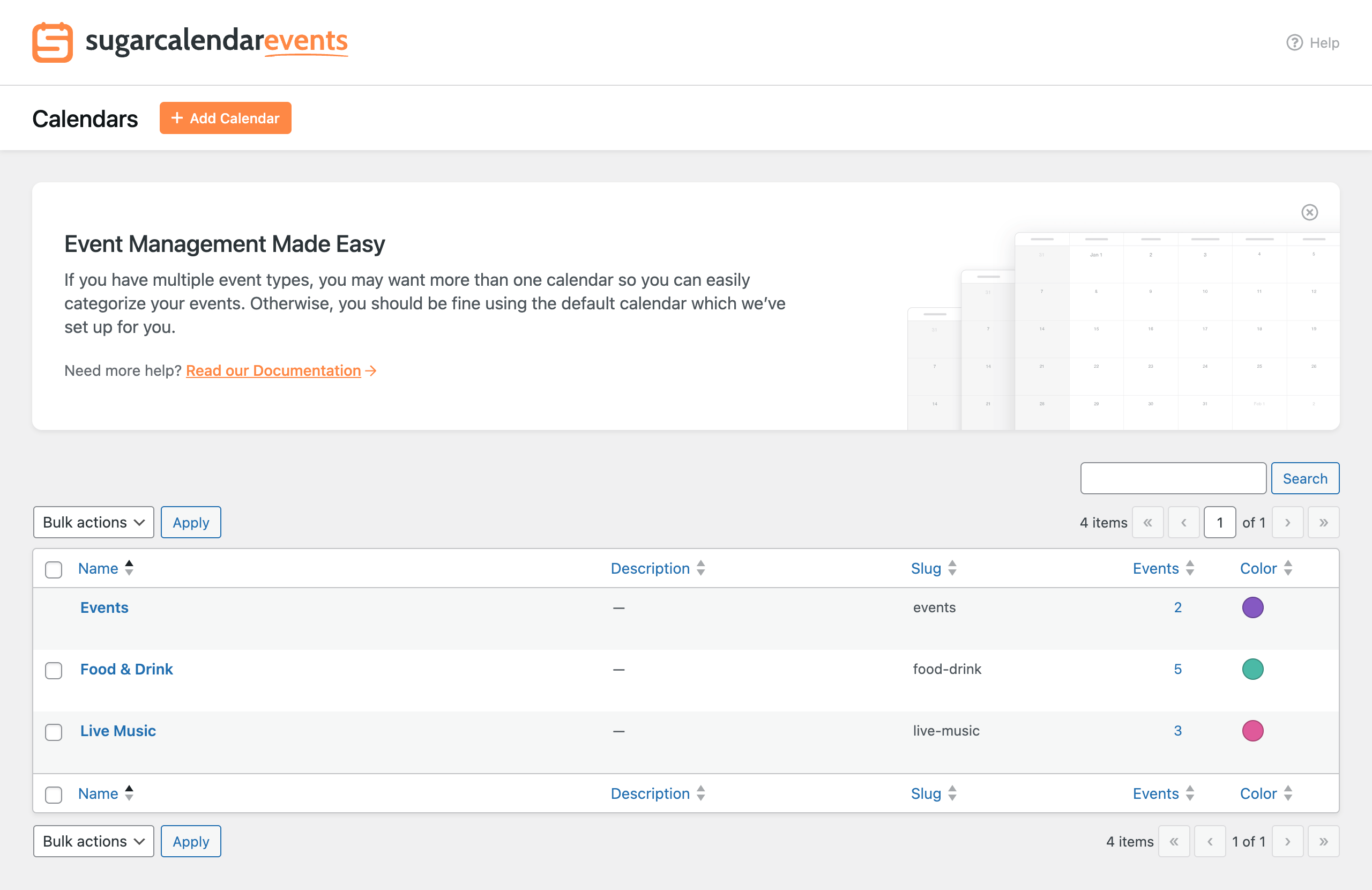Sort by Name in footer row
The height and width of the screenshot is (890, 1372).
[x=98, y=793]
